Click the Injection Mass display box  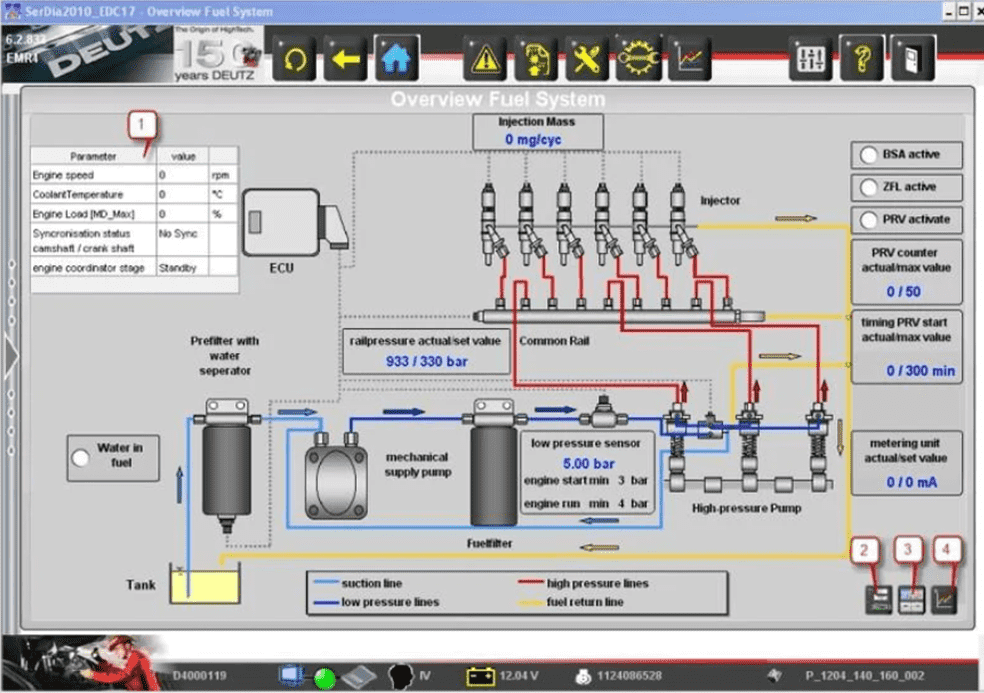point(538,131)
